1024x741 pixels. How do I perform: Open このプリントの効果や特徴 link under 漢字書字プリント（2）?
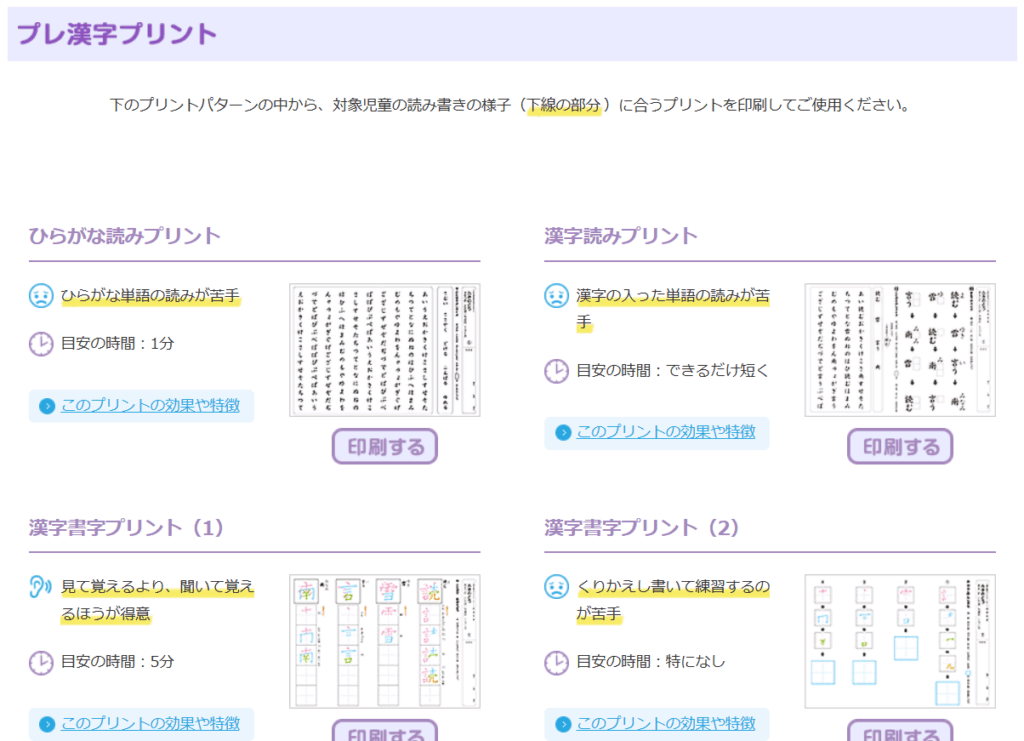(665, 724)
